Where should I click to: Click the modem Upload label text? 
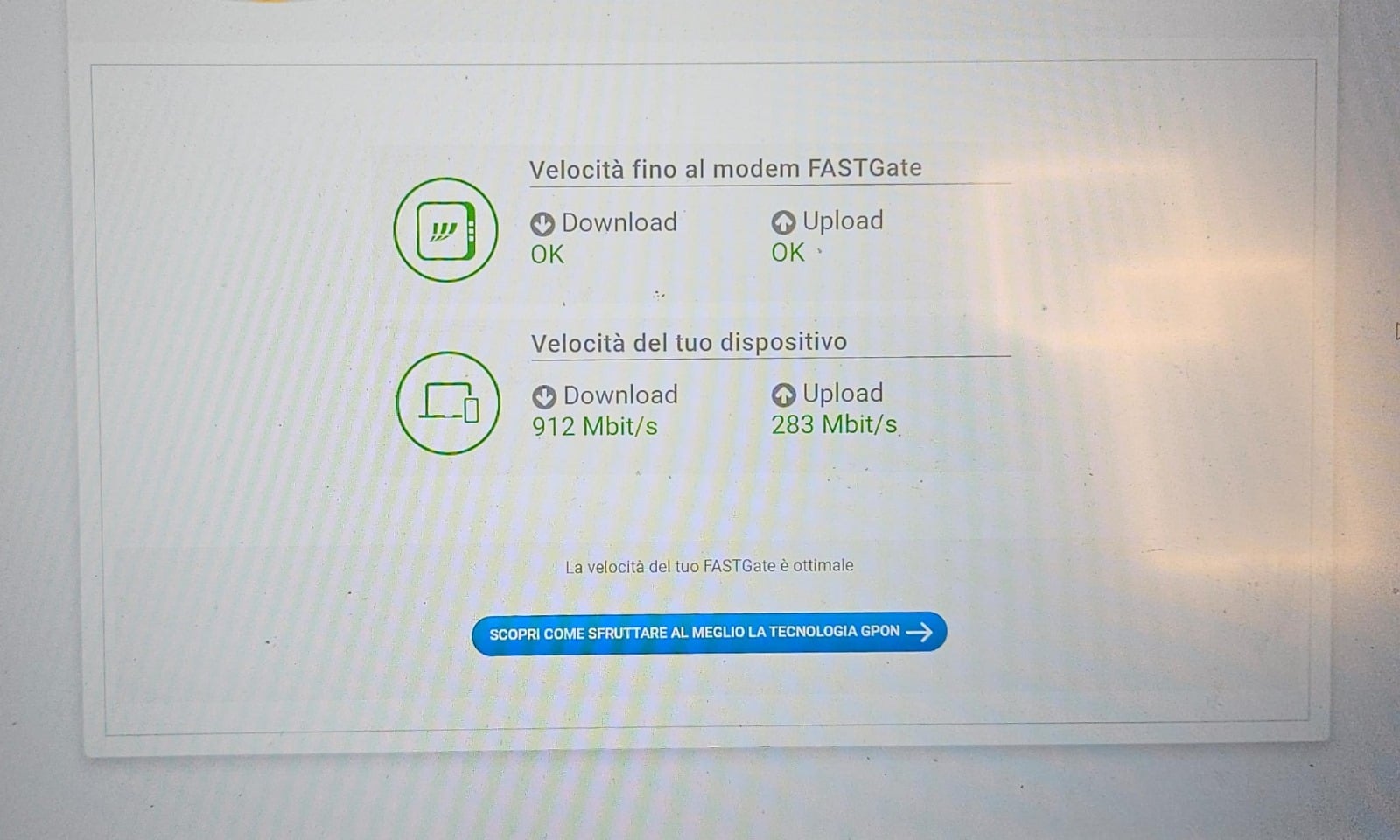point(843,220)
